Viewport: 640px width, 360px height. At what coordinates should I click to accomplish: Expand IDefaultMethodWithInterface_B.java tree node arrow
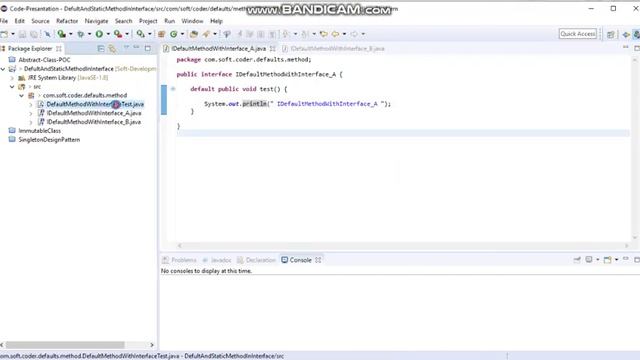pos(31,122)
